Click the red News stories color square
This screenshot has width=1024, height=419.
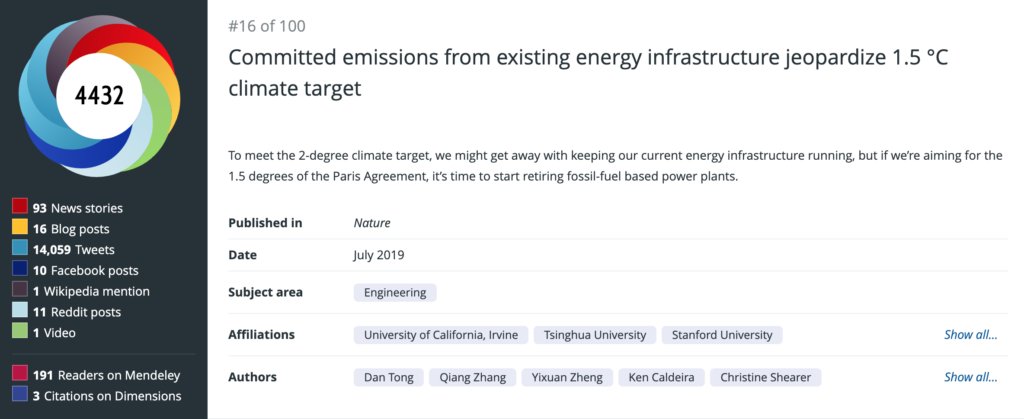(x=20, y=208)
